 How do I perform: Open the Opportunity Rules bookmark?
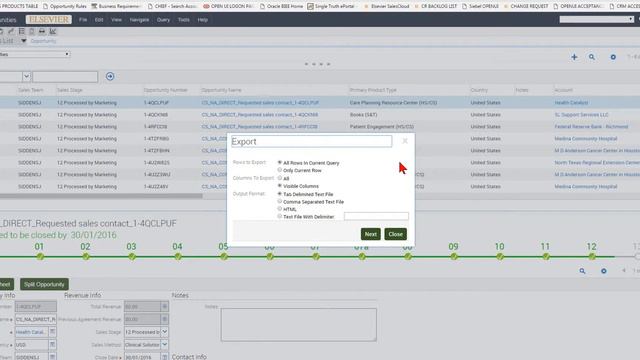pos(65,6)
